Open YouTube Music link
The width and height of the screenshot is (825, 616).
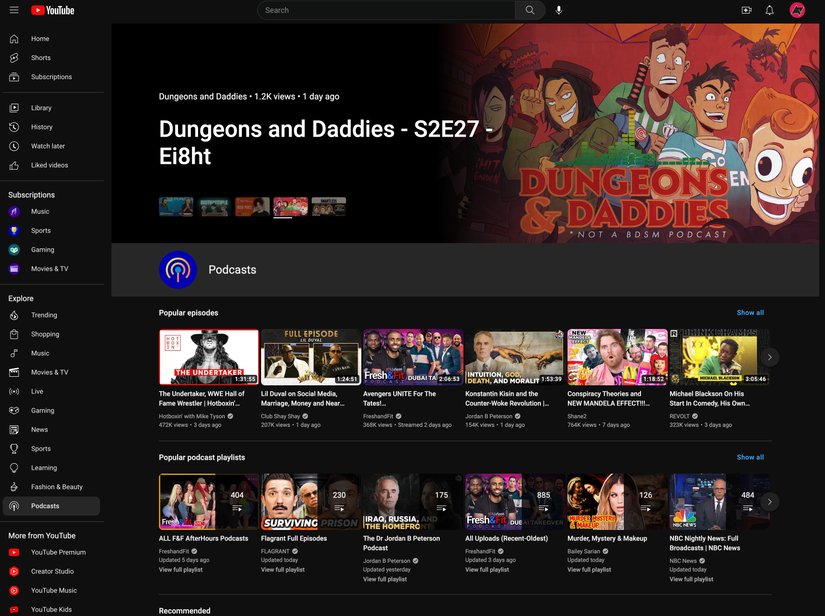(x=51, y=590)
